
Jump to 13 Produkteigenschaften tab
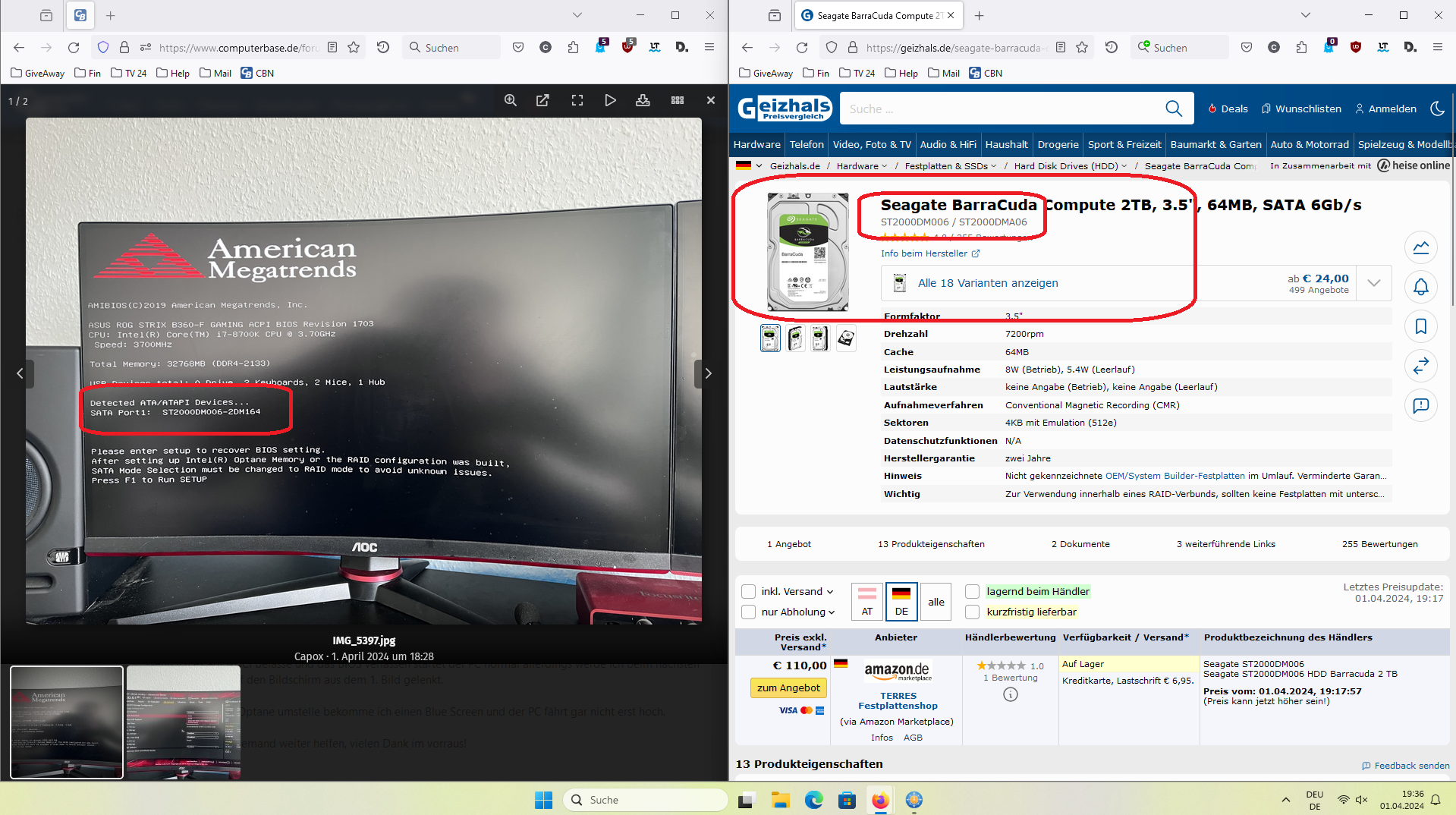pyautogui.click(x=931, y=544)
